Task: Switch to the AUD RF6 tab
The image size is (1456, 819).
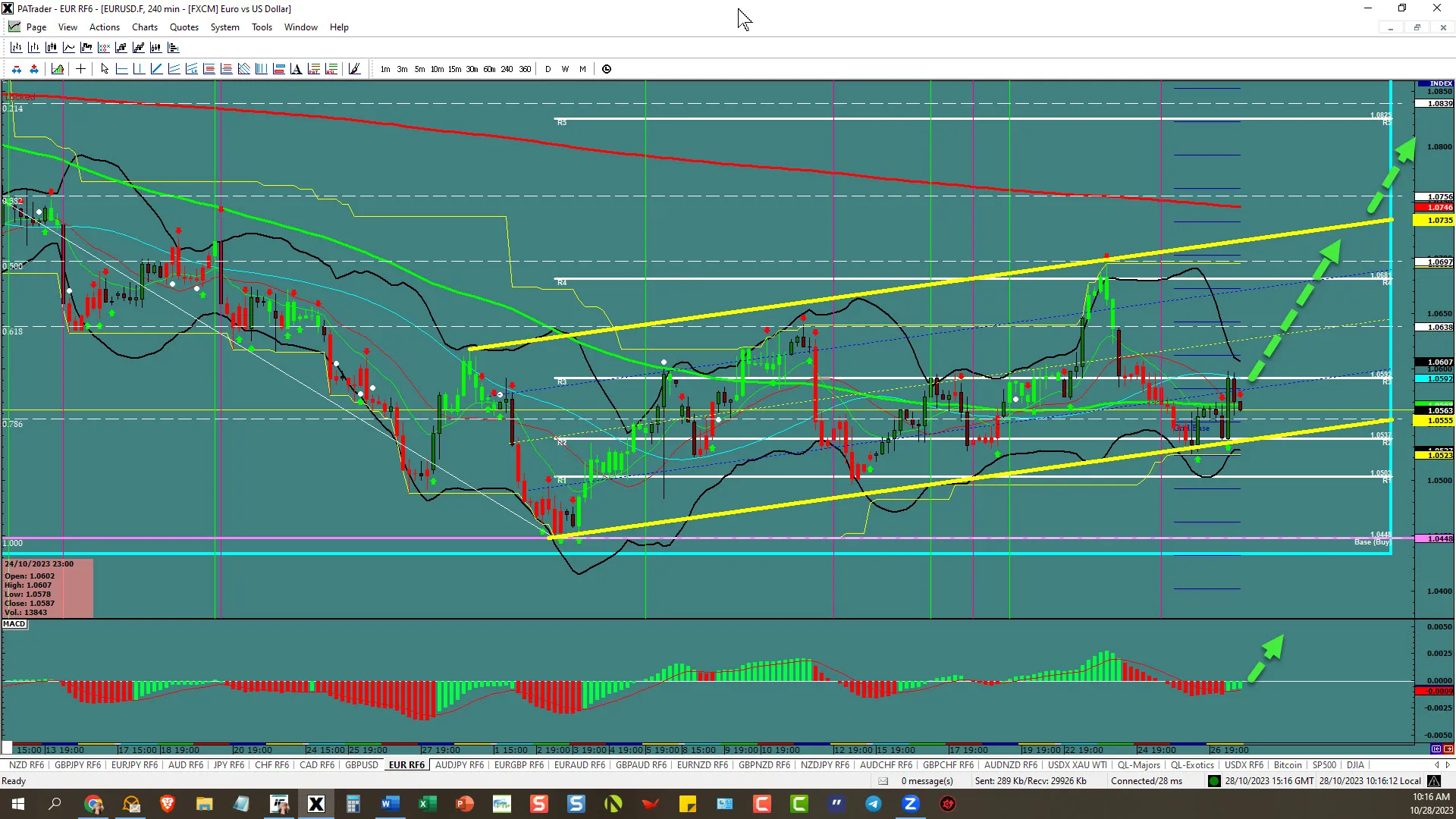Action: [185, 765]
